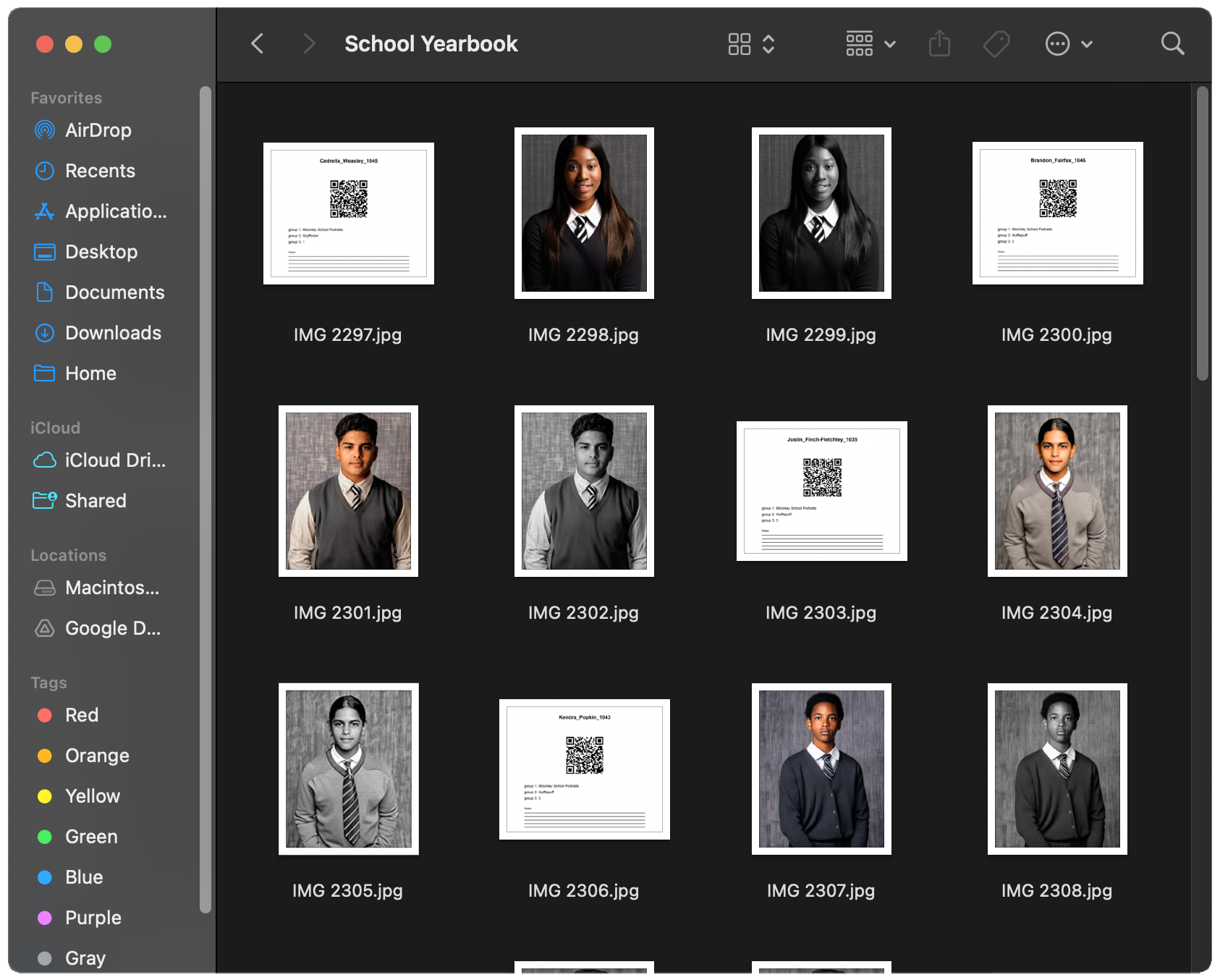Open the view mode up/down selector

pos(768,44)
